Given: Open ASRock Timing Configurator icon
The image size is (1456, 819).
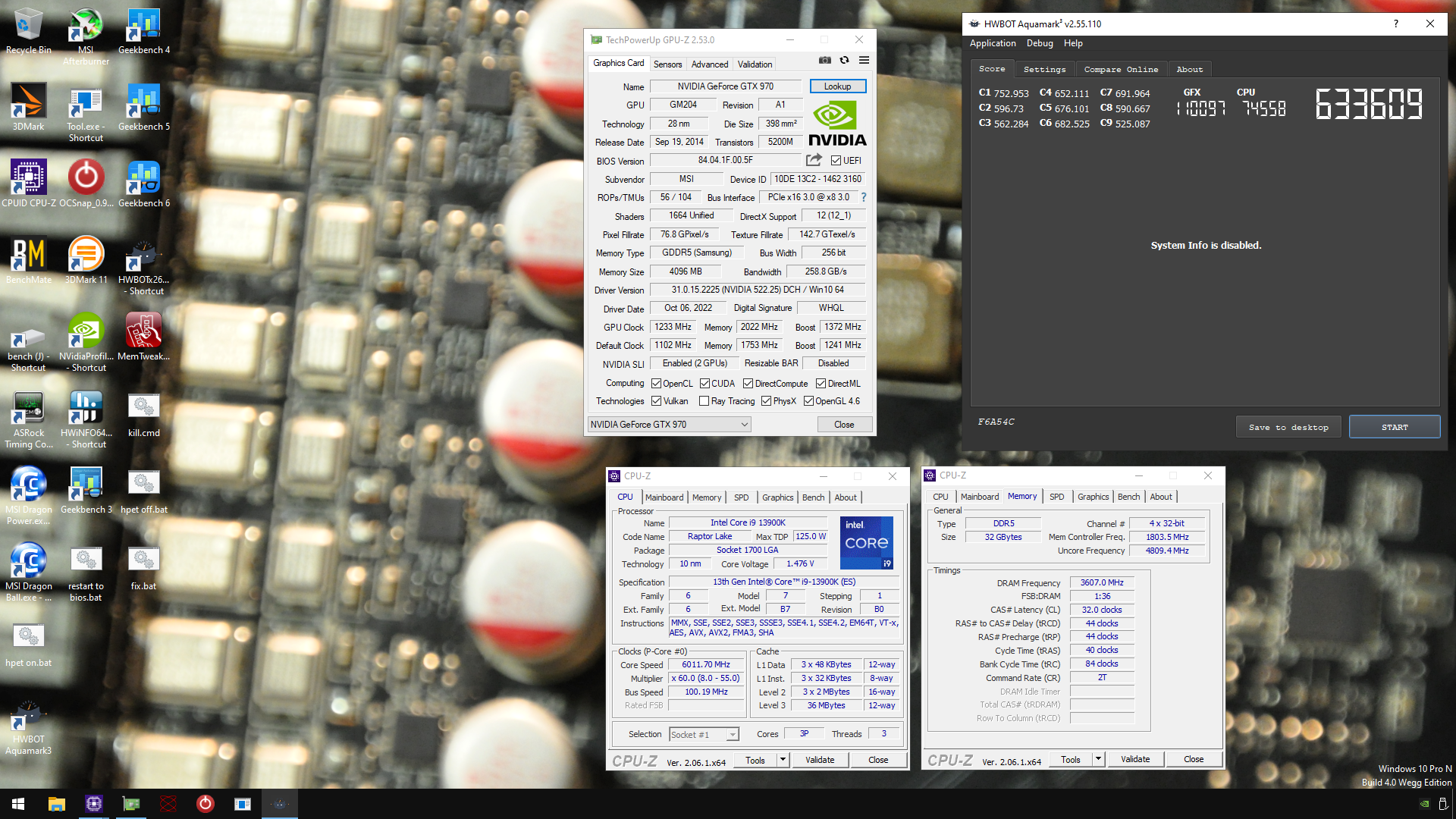Looking at the screenshot, I should 28,419.
